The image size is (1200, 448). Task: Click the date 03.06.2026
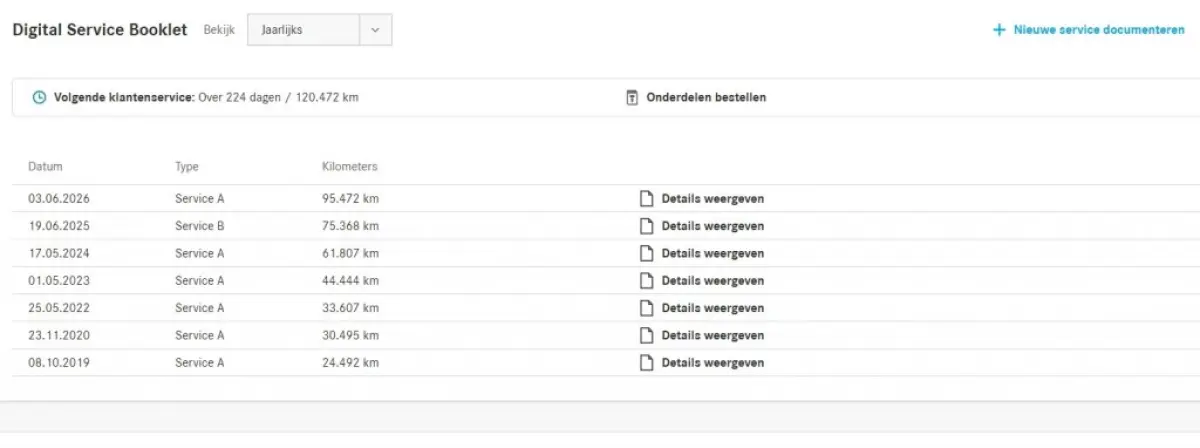[x=59, y=199]
